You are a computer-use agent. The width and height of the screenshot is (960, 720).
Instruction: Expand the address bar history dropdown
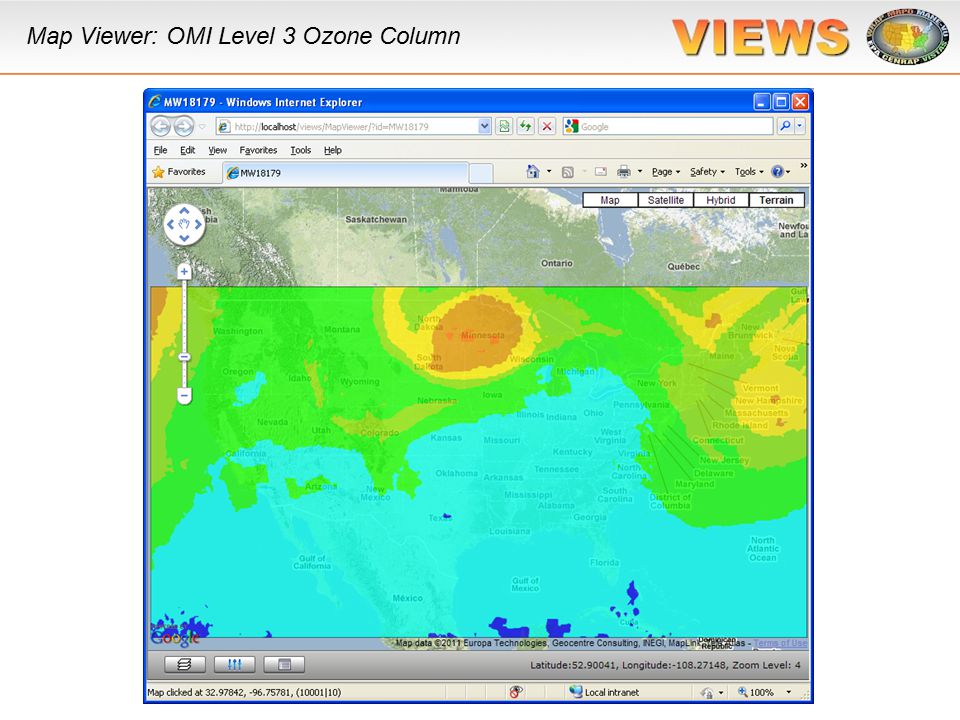pyautogui.click(x=484, y=126)
